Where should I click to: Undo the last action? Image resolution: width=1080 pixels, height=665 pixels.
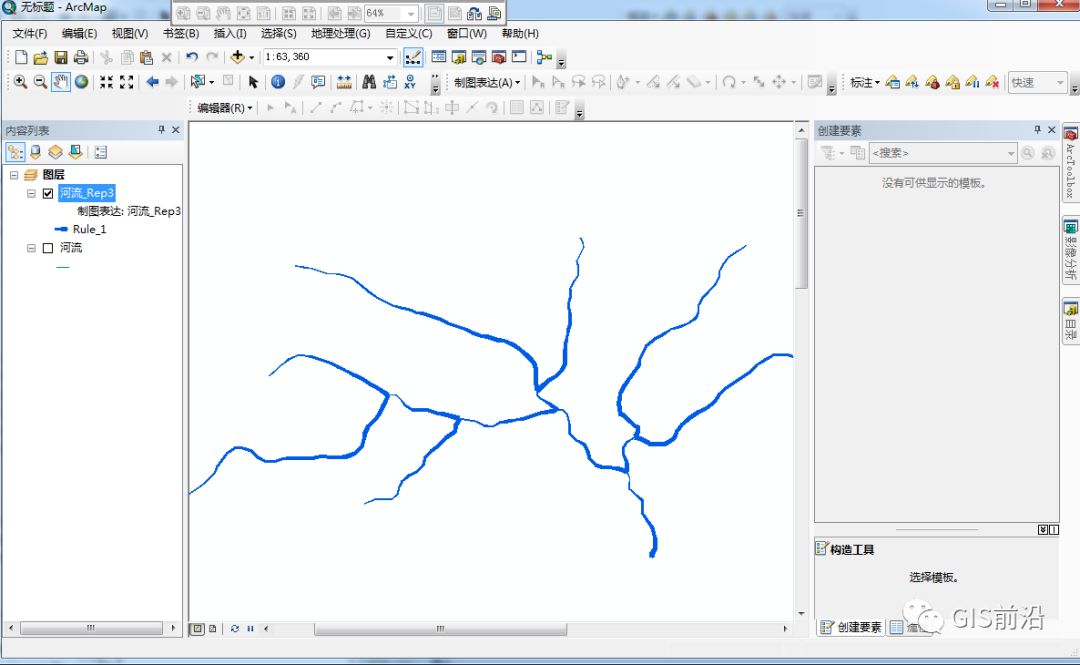click(x=191, y=57)
